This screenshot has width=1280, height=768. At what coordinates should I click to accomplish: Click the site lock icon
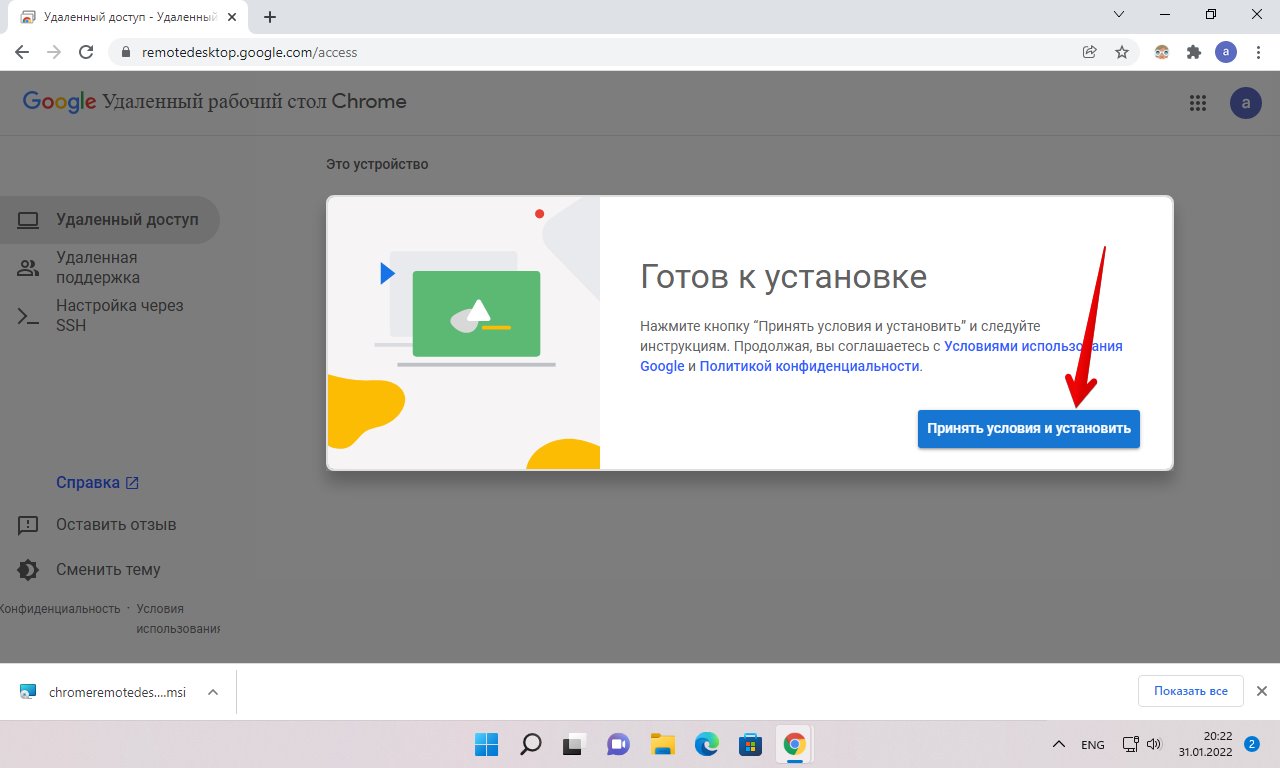click(125, 52)
